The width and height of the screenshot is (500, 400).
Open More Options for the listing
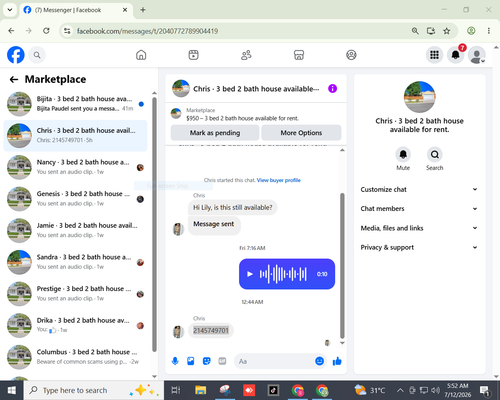pyautogui.click(x=301, y=133)
